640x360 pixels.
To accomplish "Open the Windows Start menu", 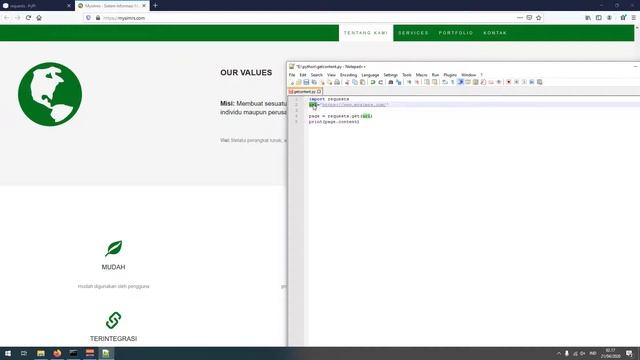I will (x=8, y=353).
